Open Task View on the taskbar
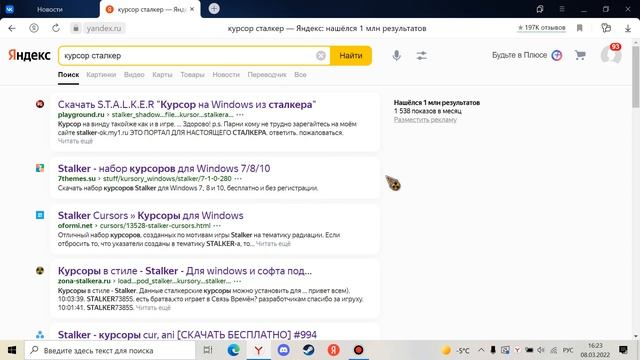 (208, 350)
